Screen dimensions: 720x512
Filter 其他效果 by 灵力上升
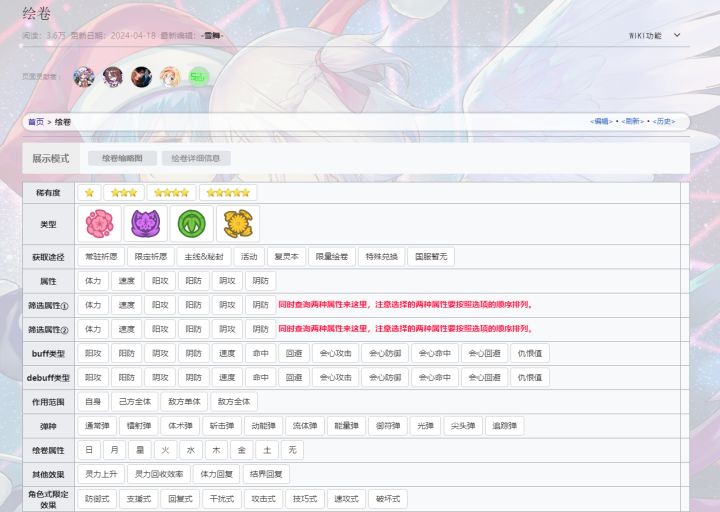point(101,474)
